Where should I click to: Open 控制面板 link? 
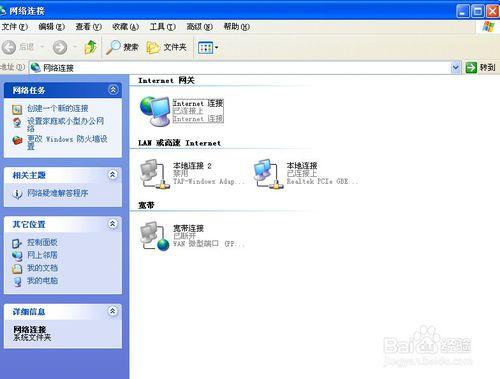click(42, 242)
